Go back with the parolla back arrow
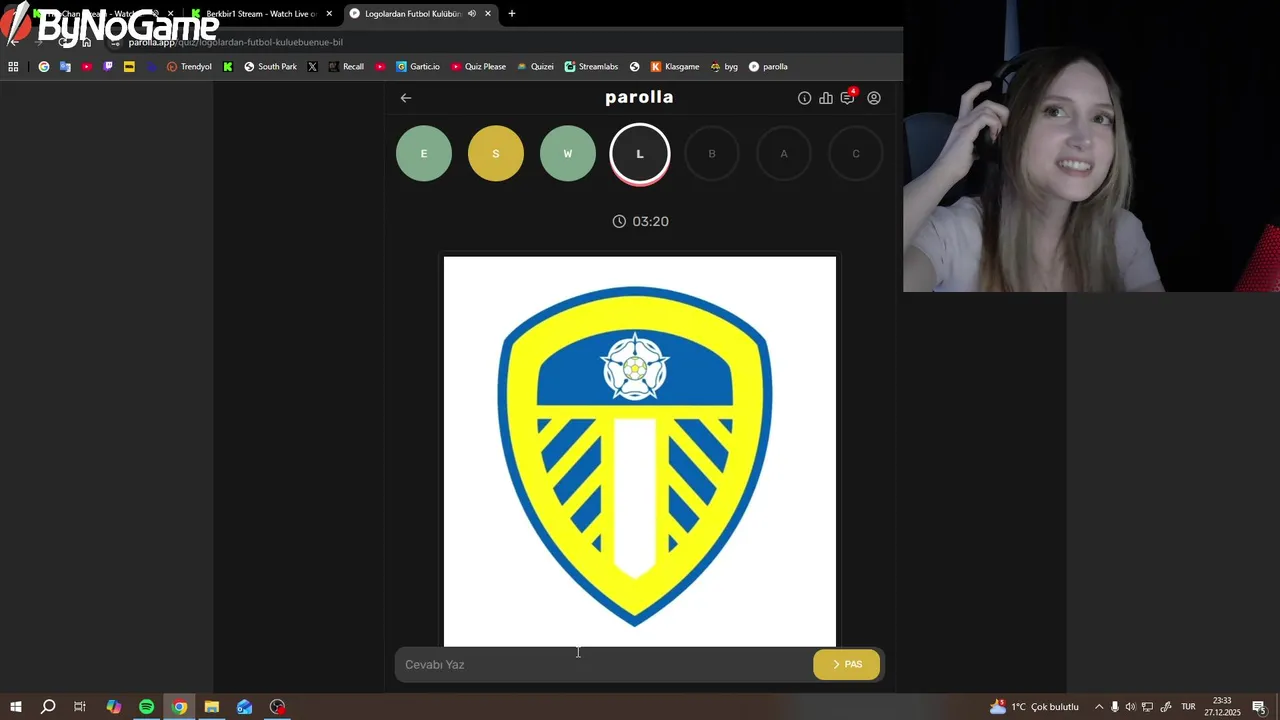 (406, 98)
